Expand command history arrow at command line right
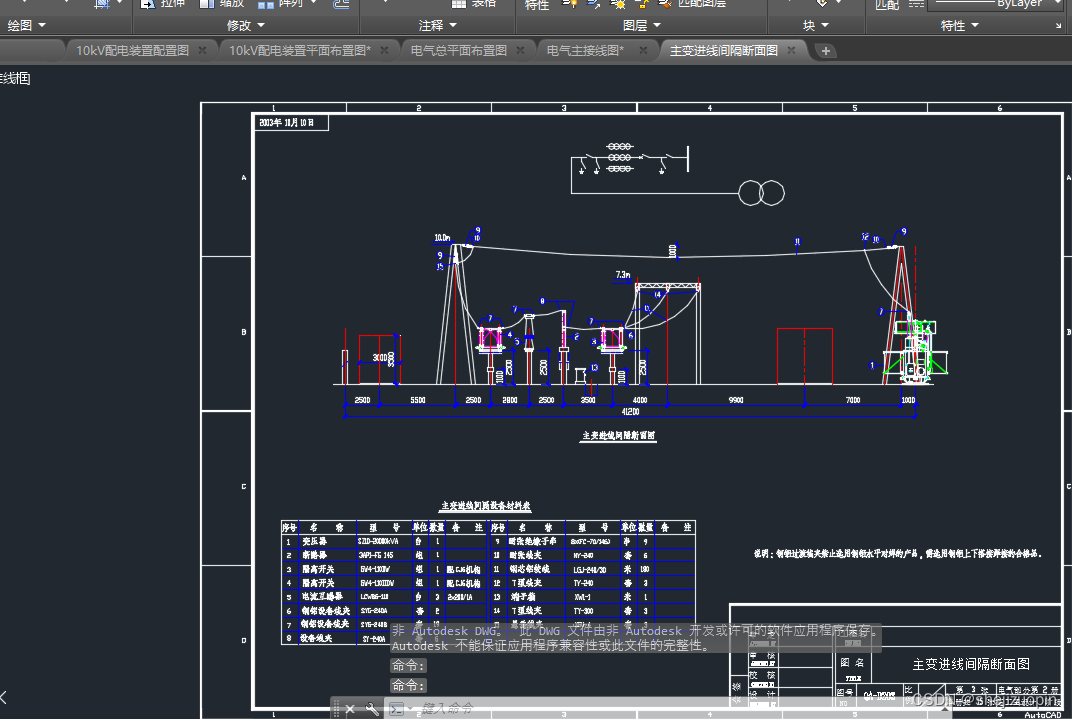Screen dimensions: 1072x719 pyautogui.click(x=946, y=709)
